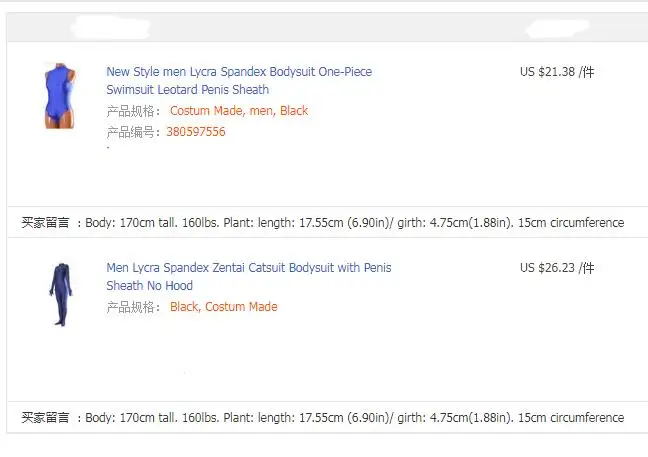
Task: Select the "Costum Made, men, Black" specification
Action: [x=239, y=111]
